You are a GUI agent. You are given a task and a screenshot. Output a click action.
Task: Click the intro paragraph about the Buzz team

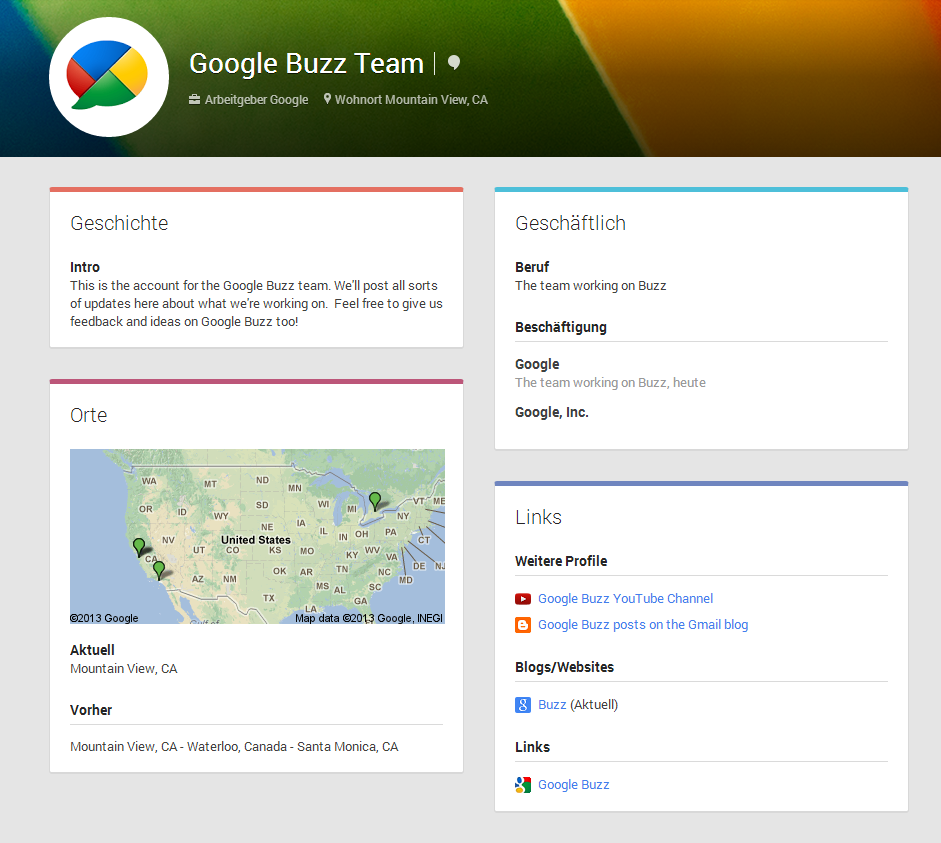(256, 304)
